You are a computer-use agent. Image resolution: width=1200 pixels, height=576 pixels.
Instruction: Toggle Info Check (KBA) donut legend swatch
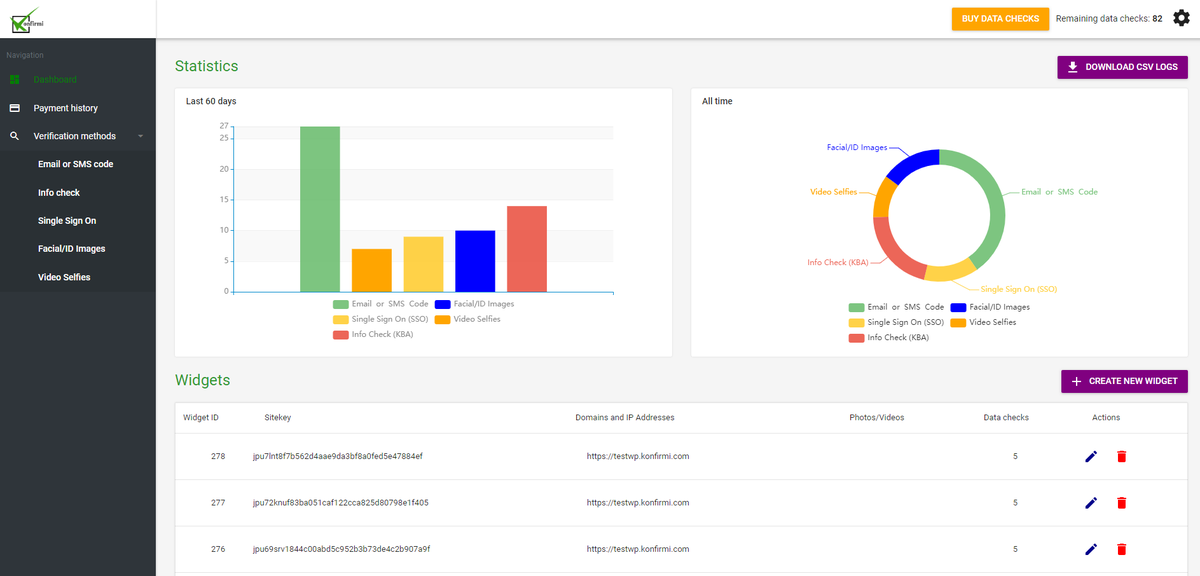click(x=856, y=338)
